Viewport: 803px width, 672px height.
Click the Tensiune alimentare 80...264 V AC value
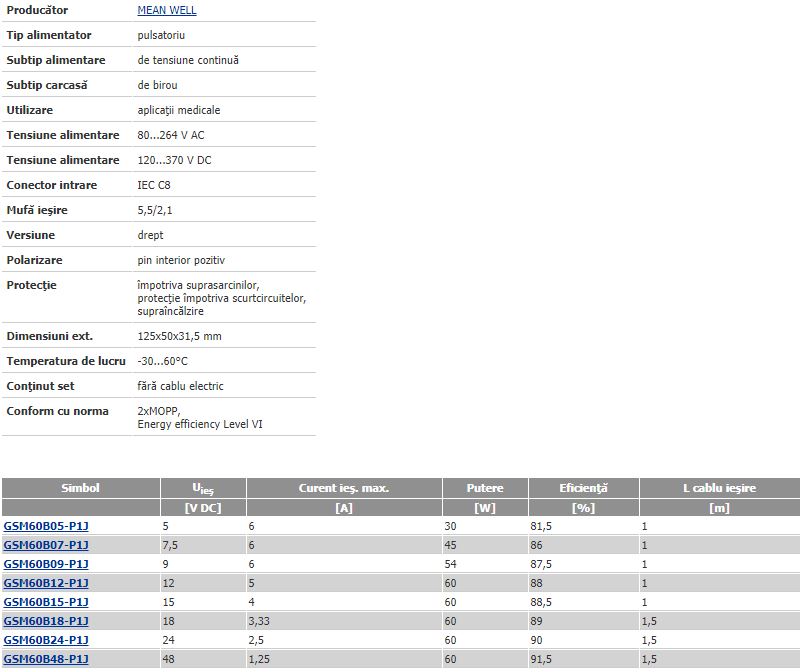click(x=171, y=135)
